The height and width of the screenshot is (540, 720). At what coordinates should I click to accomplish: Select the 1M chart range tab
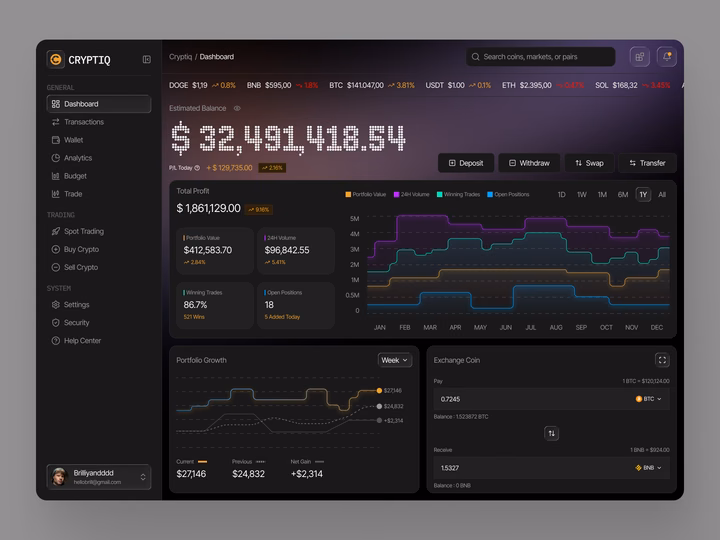pos(602,194)
